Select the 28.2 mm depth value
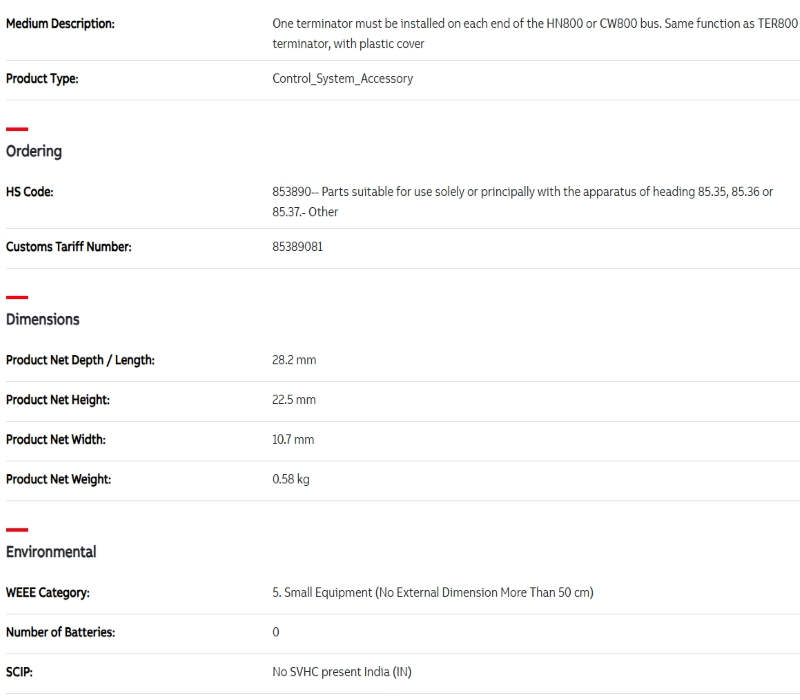The height and width of the screenshot is (700, 800). click(294, 360)
